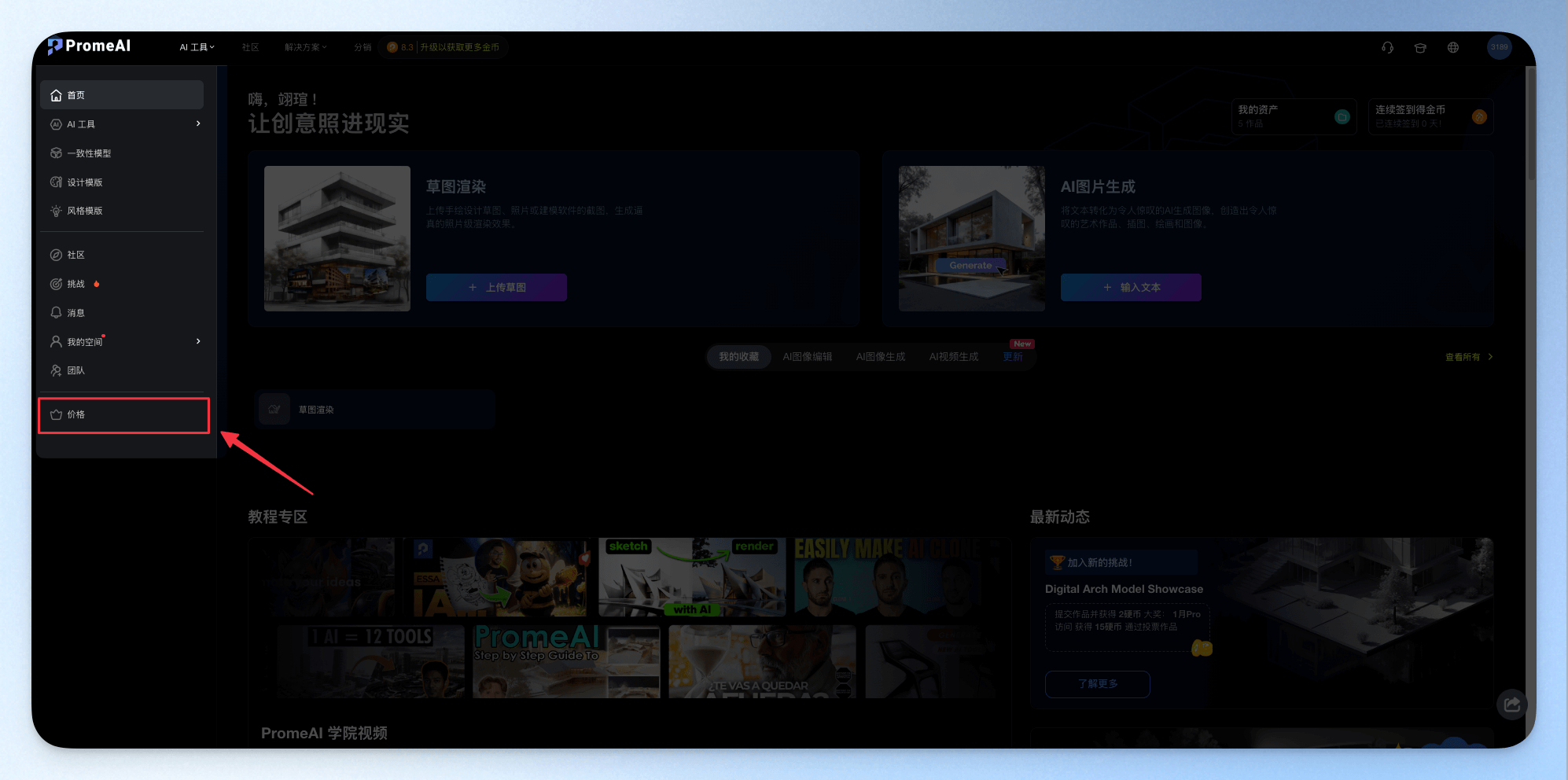Open the 解决方案 top dropdown menu

(306, 47)
